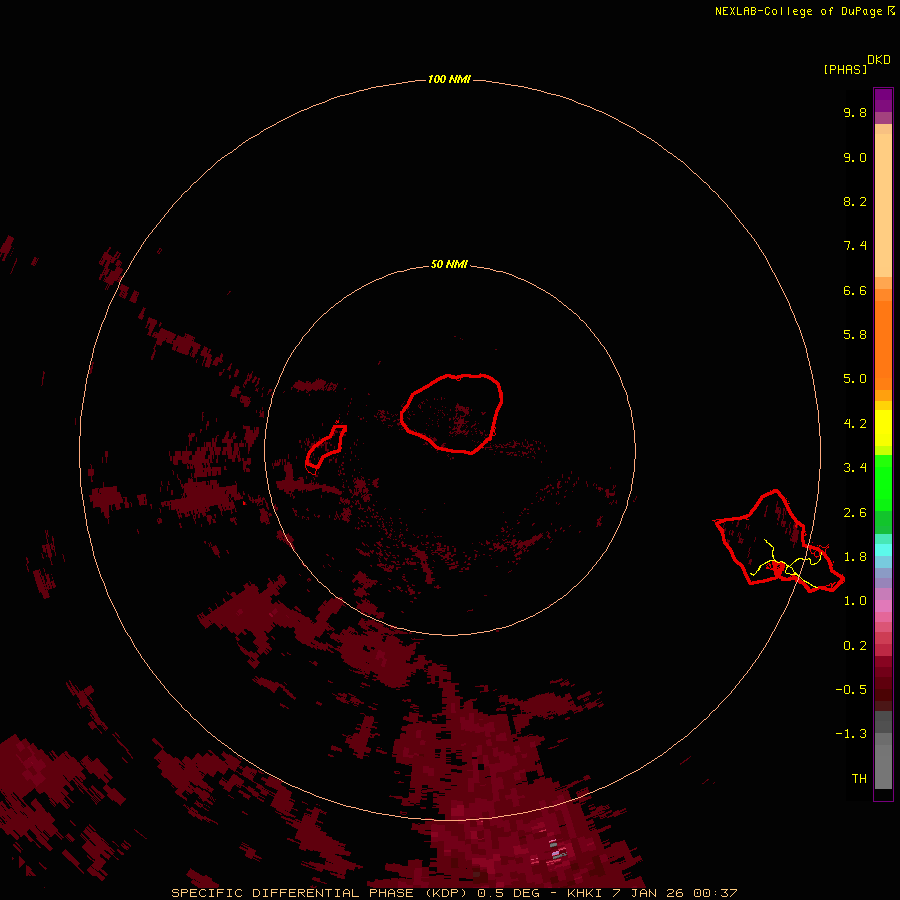Click the 9.0 value on the scale

point(855,157)
